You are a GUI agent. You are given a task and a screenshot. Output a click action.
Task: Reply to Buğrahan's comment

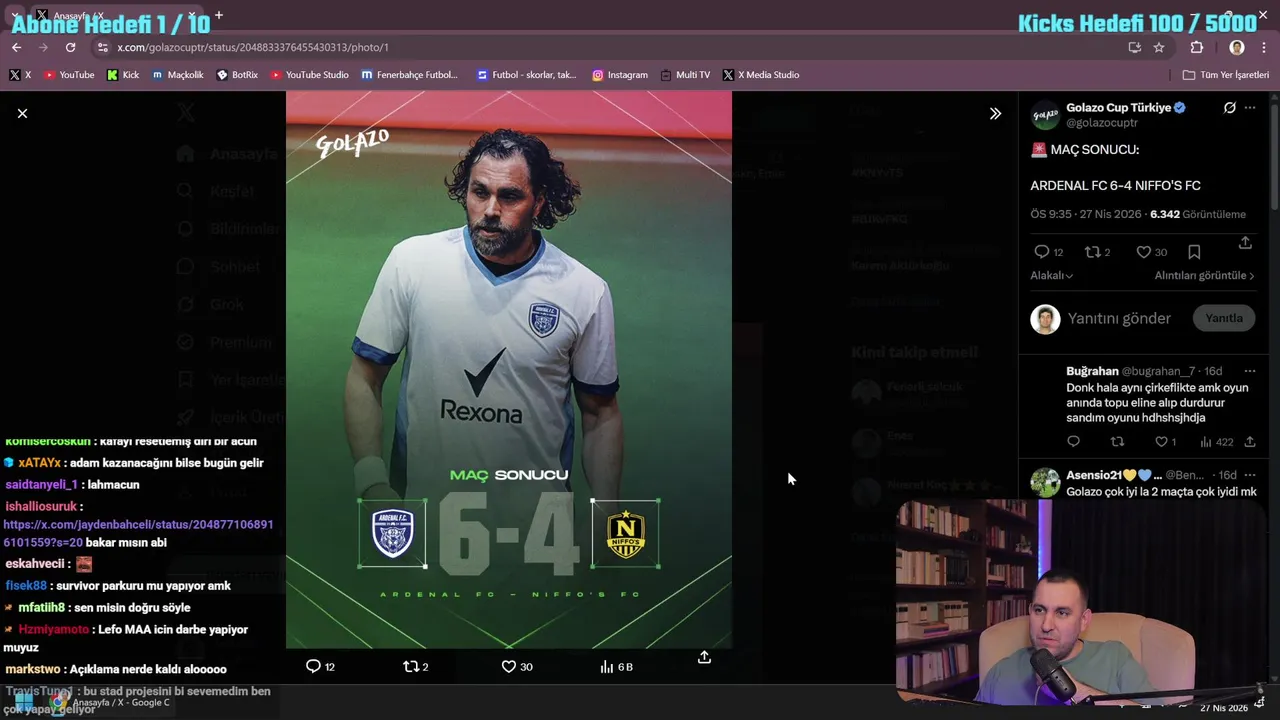pos(1074,442)
